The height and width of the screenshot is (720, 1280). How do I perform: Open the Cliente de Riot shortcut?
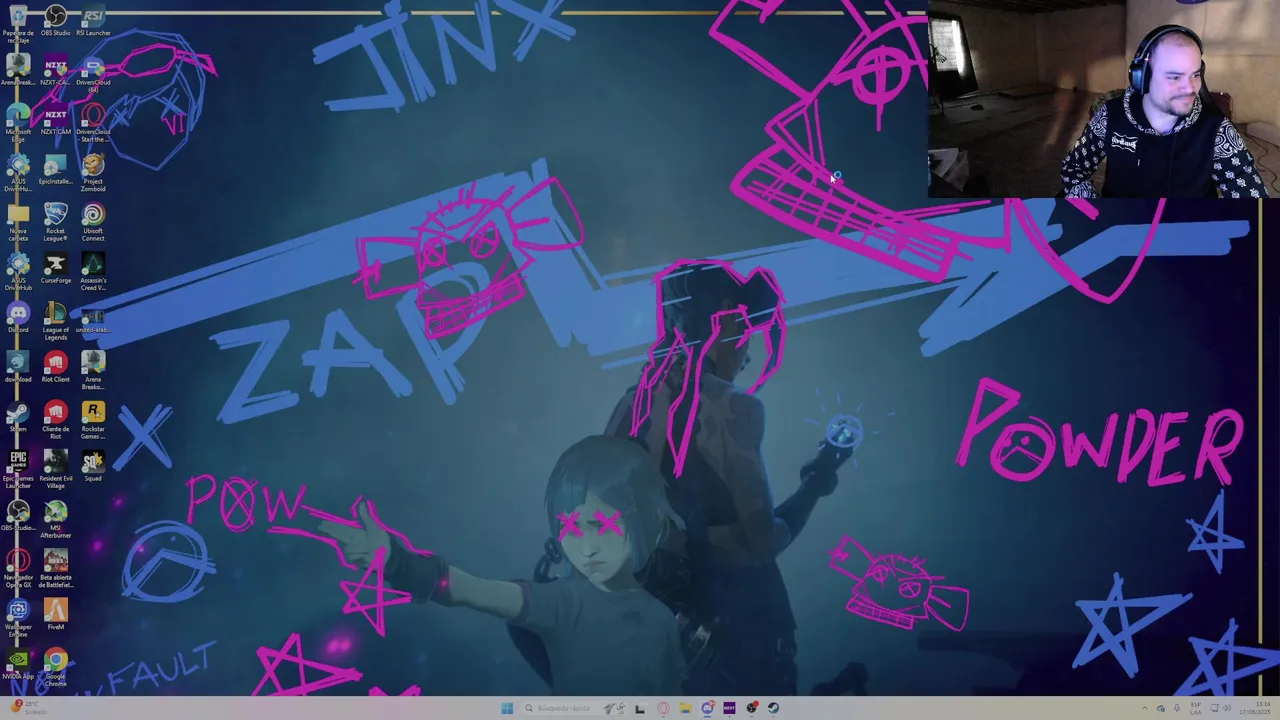point(55,419)
